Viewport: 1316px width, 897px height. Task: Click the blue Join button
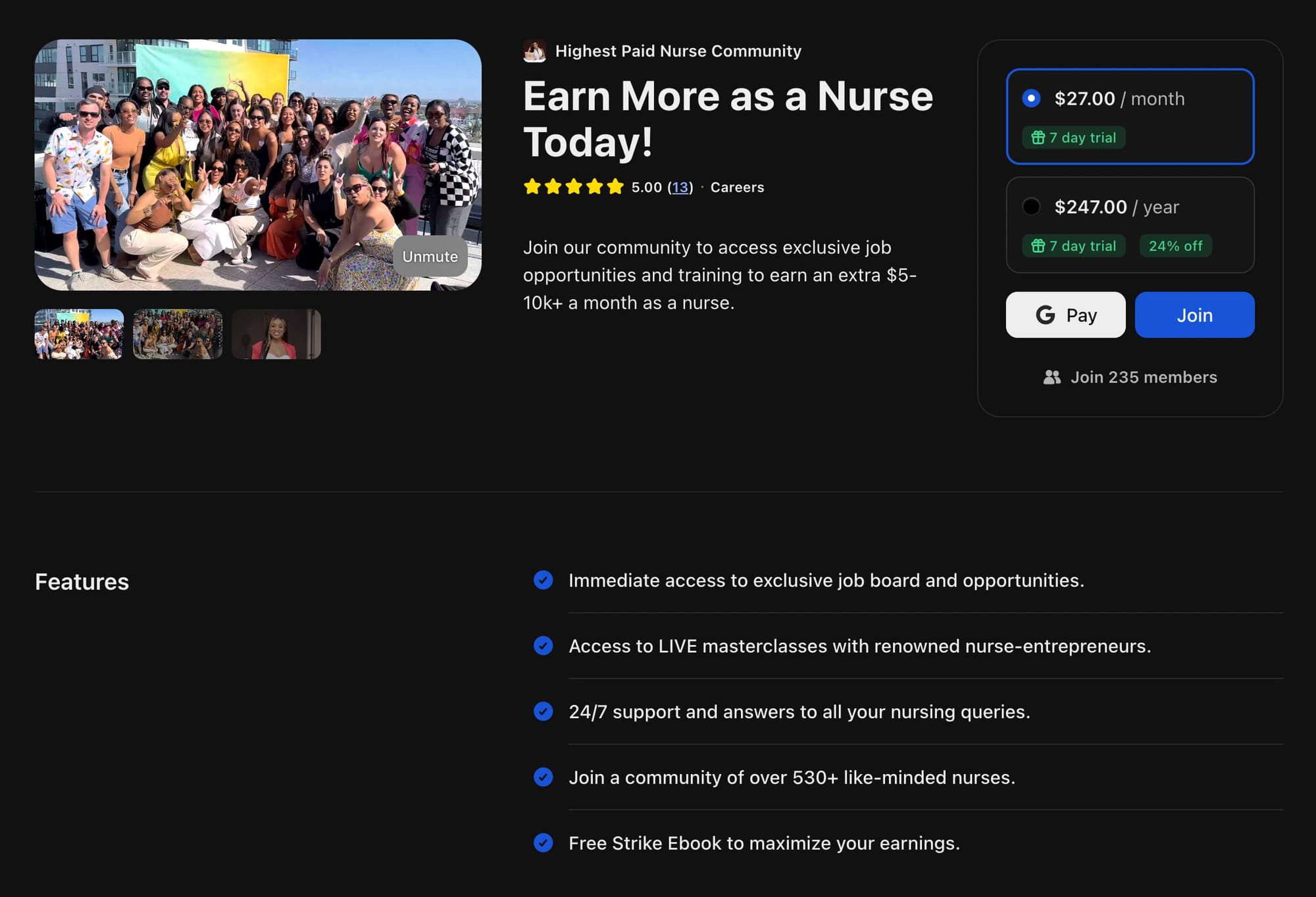tap(1194, 315)
